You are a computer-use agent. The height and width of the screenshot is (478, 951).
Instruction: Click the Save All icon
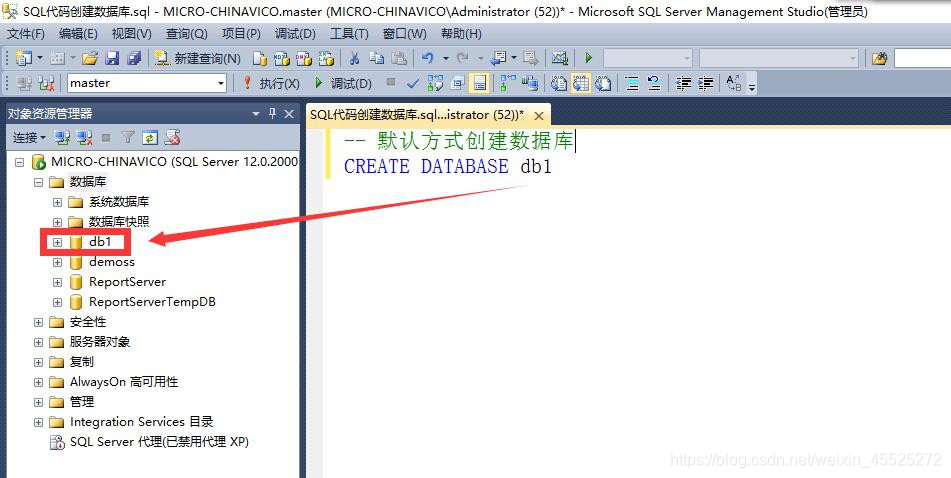[133, 58]
